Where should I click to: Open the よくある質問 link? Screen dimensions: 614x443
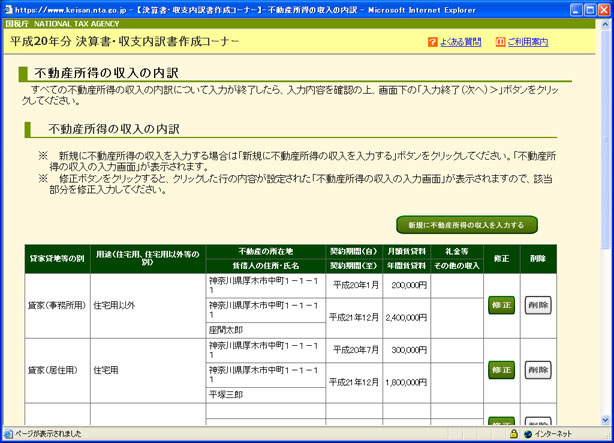pyautogui.click(x=460, y=43)
